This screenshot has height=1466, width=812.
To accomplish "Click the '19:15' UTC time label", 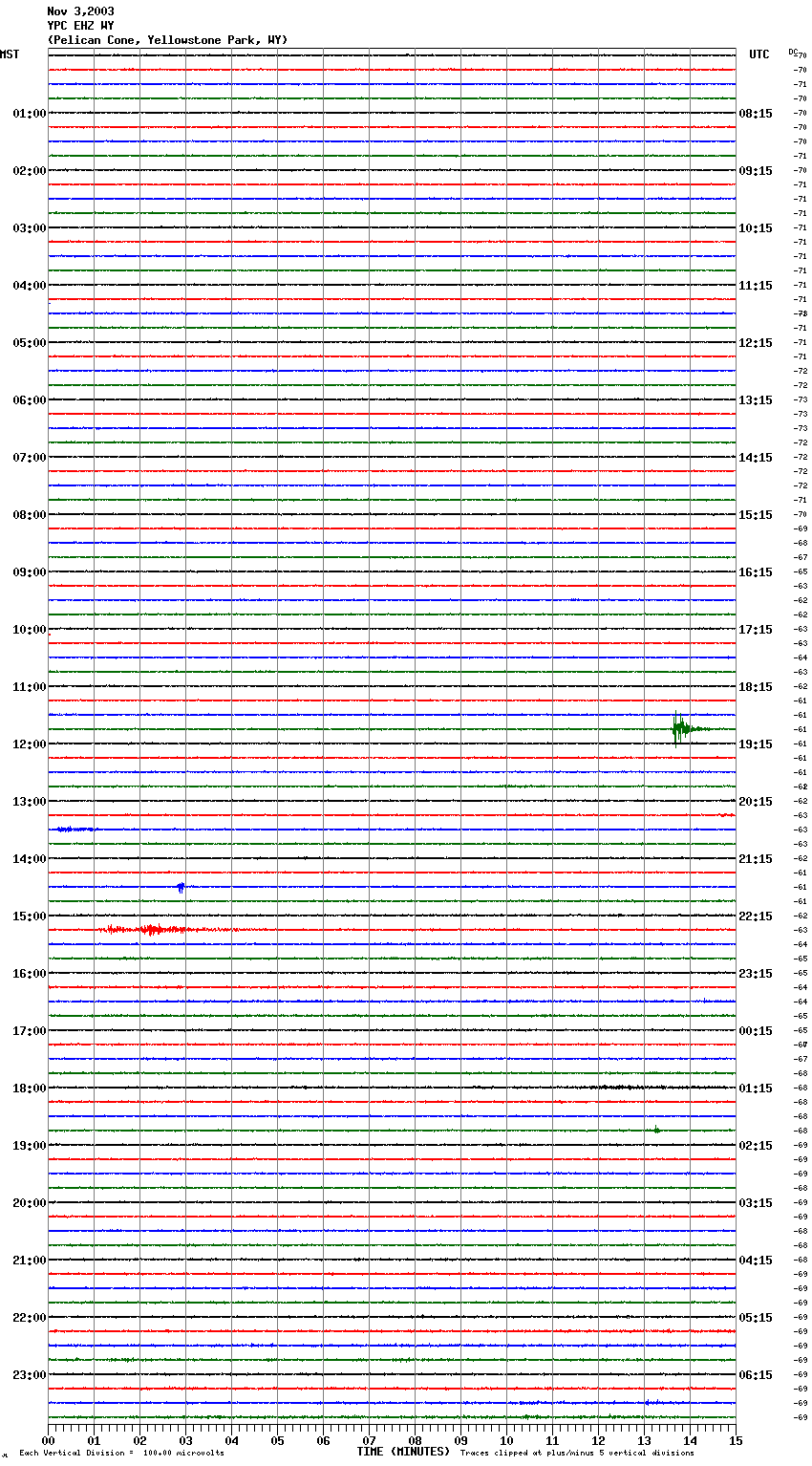I will (x=756, y=744).
